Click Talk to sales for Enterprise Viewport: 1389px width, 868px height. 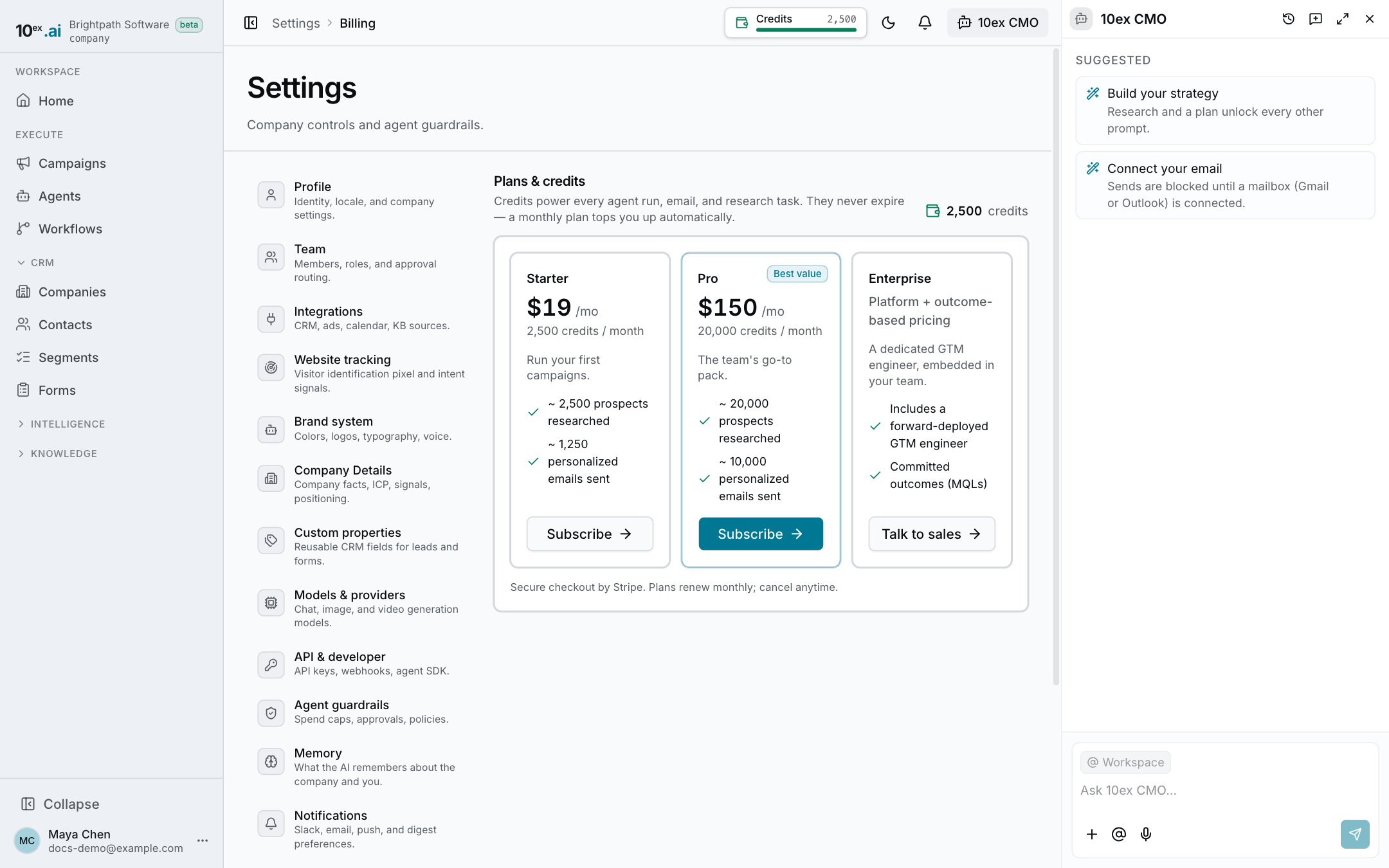(x=932, y=534)
